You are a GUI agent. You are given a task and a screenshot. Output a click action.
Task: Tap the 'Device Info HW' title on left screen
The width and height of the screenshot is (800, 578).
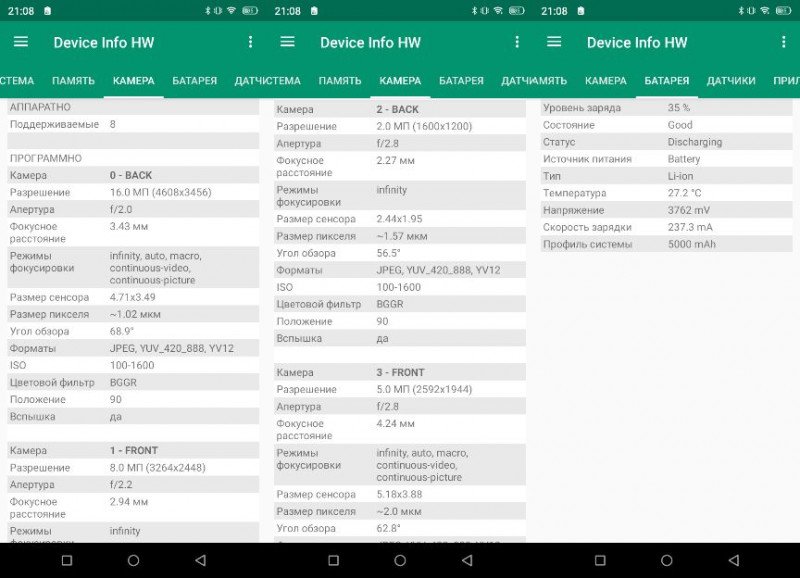click(104, 42)
